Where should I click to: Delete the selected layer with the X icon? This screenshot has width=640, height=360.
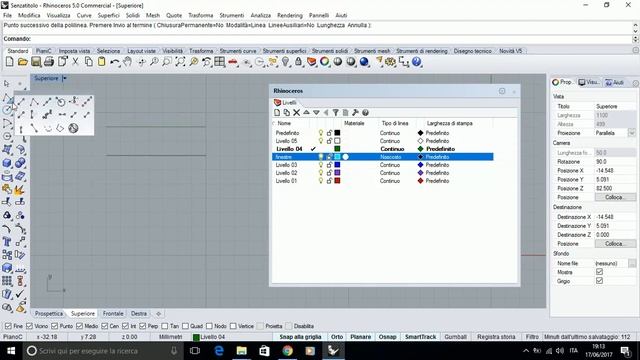tap(297, 113)
